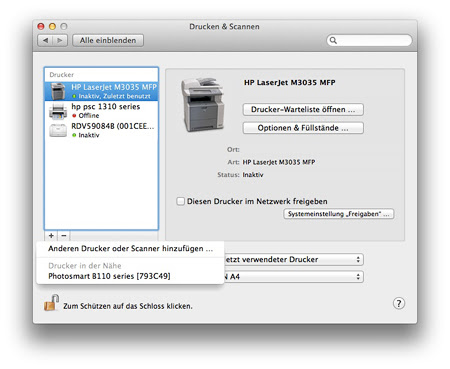
Task: Click the Status Inaktiv text in details
Action: pos(253,175)
